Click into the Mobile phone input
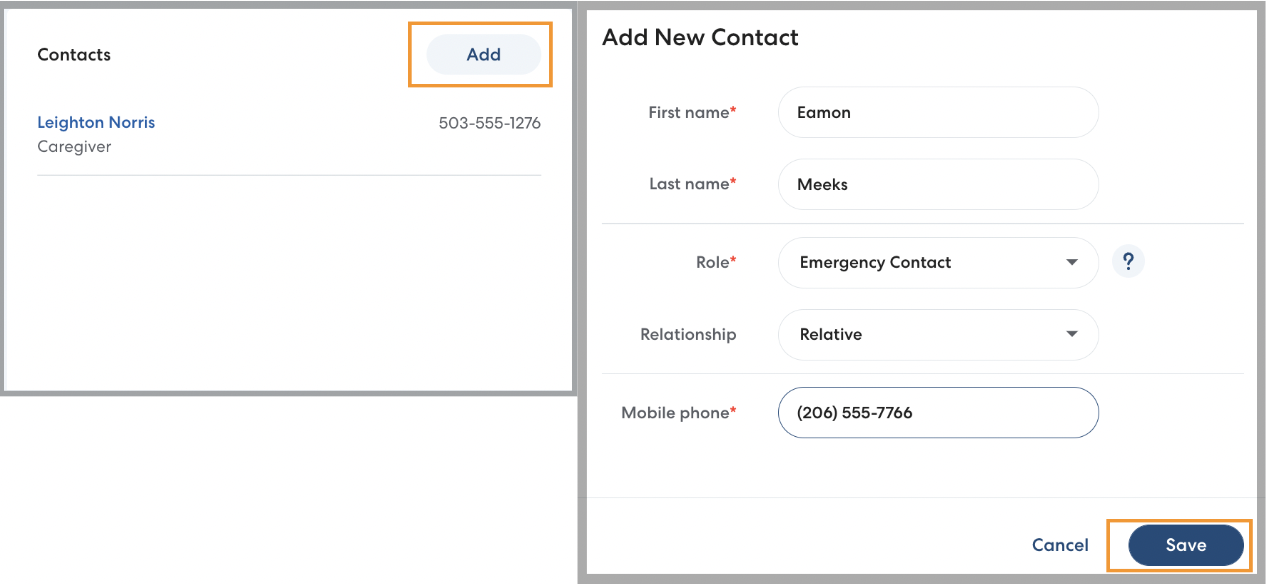This screenshot has width=1266, height=584. [937, 413]
